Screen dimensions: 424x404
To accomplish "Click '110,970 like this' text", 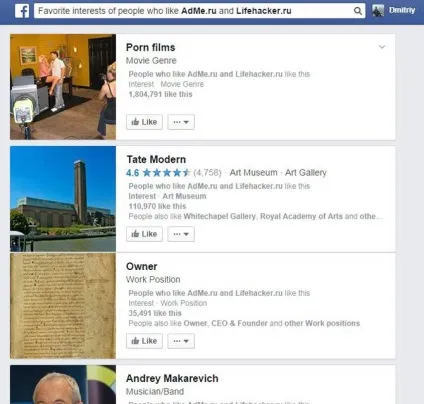I will pyautogui.click(x=157, y=206).
